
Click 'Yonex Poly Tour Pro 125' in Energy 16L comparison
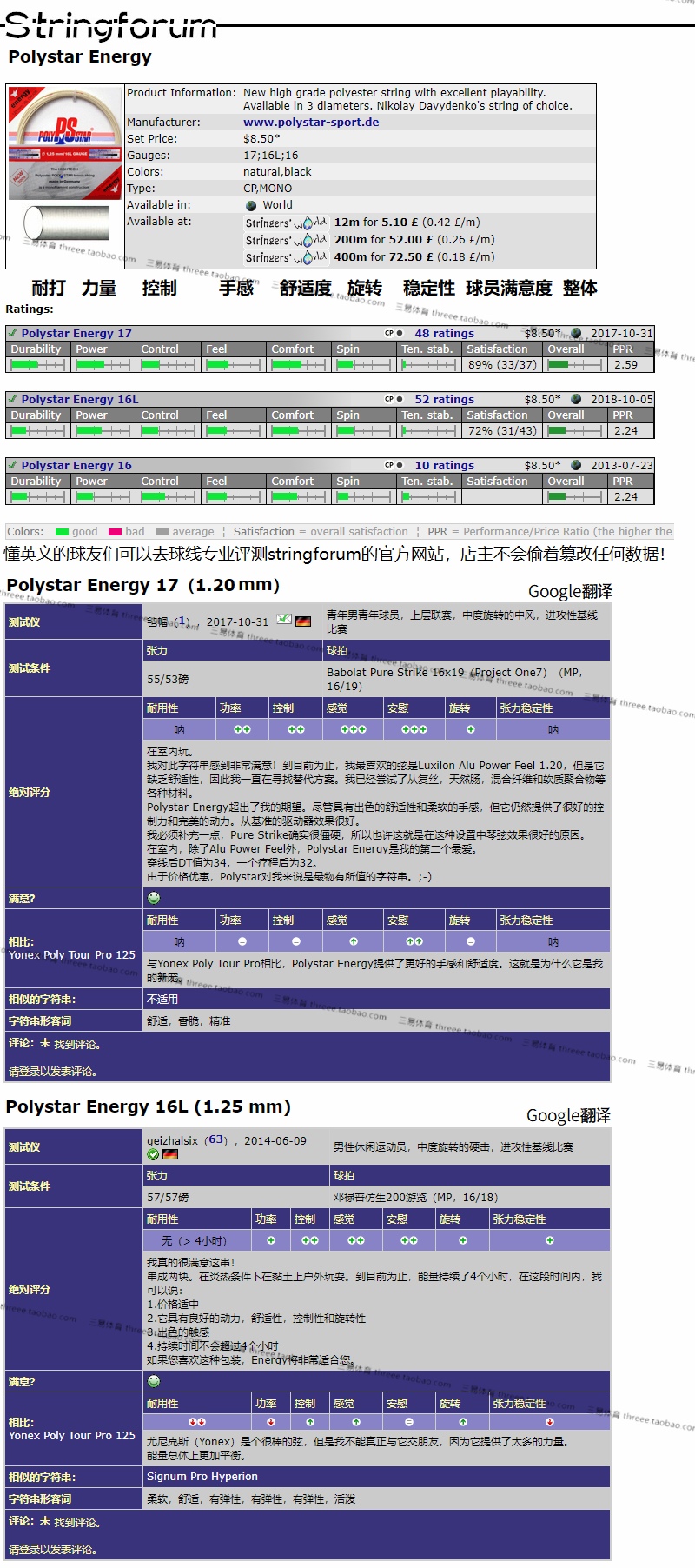[x=72, y=1435]
